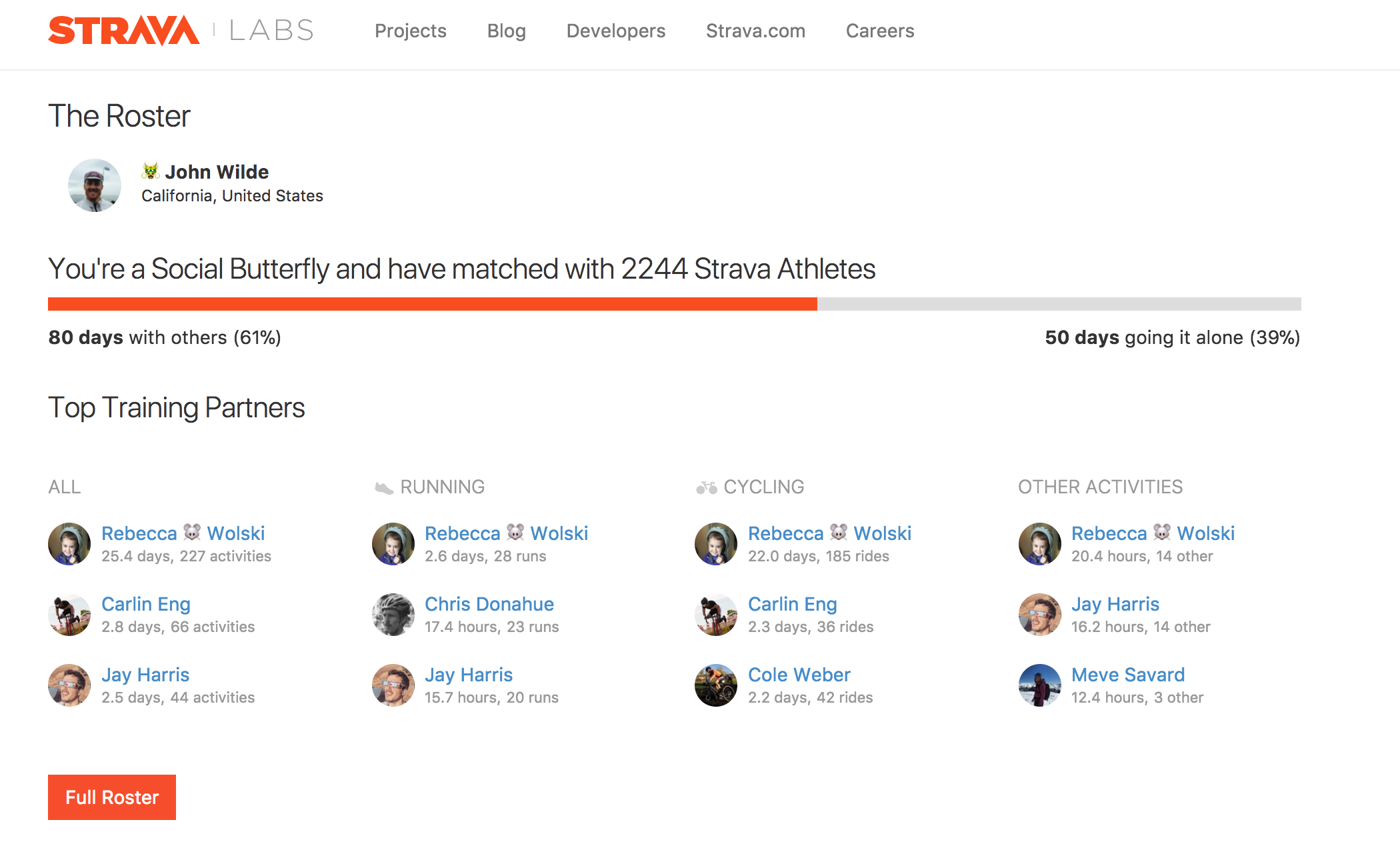Click the bicycle icon beside CYCLING
The height and width of the screenshot is (856, 1400).
click(706, 488)
